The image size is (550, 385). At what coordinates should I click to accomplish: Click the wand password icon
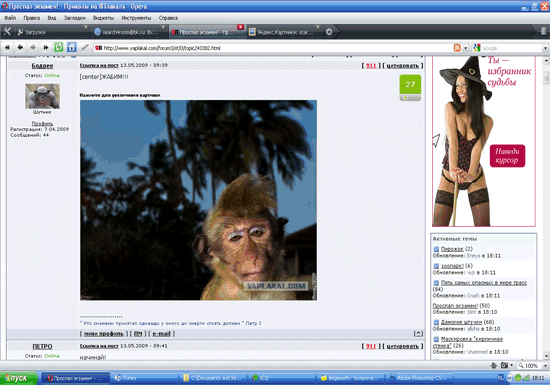[85, 47]
